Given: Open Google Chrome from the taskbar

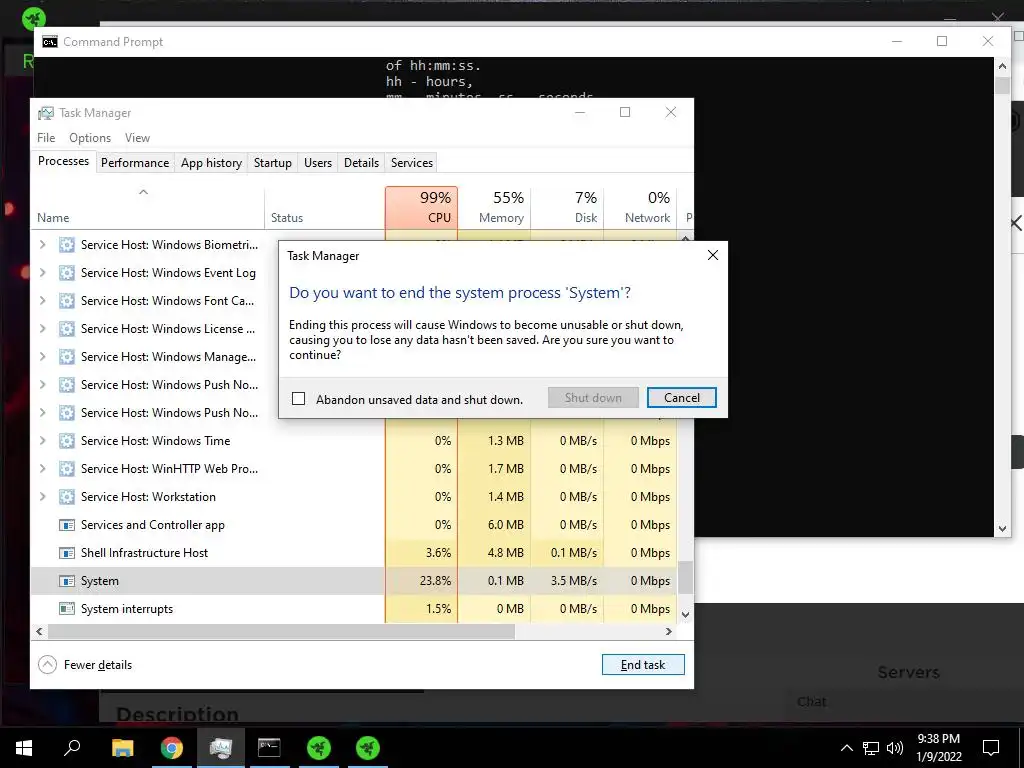Looking at the screenshot, I should point(172,748).
